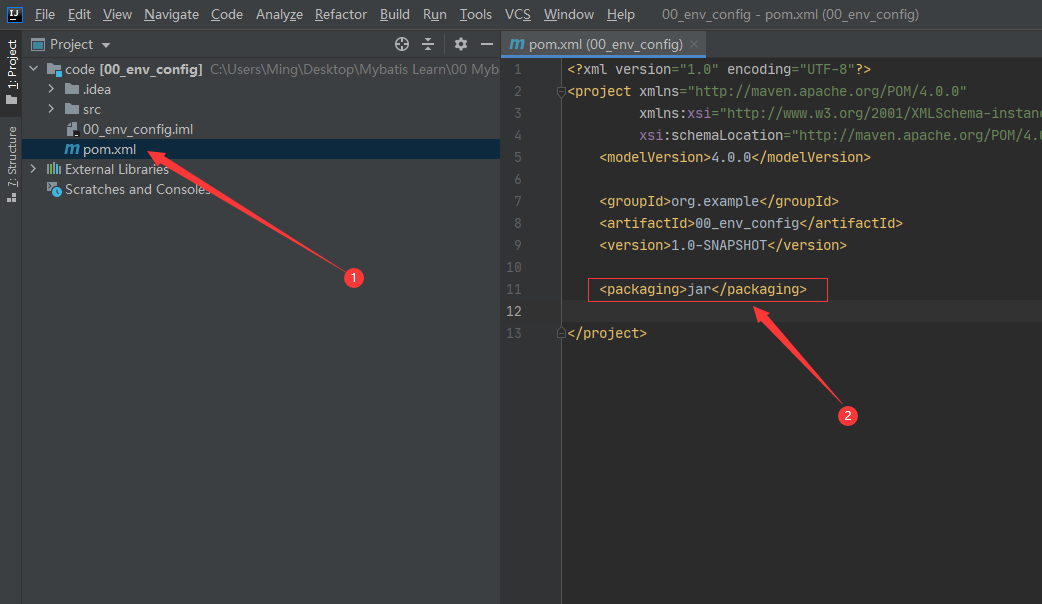This screenshot has width=1042, height=604.
Task: Open the Tools menu
Action: pos(476,14)
